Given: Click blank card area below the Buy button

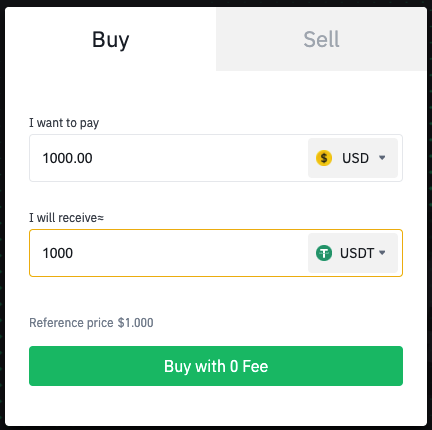Looking at the screenshot, I should [x=216, y=405].
